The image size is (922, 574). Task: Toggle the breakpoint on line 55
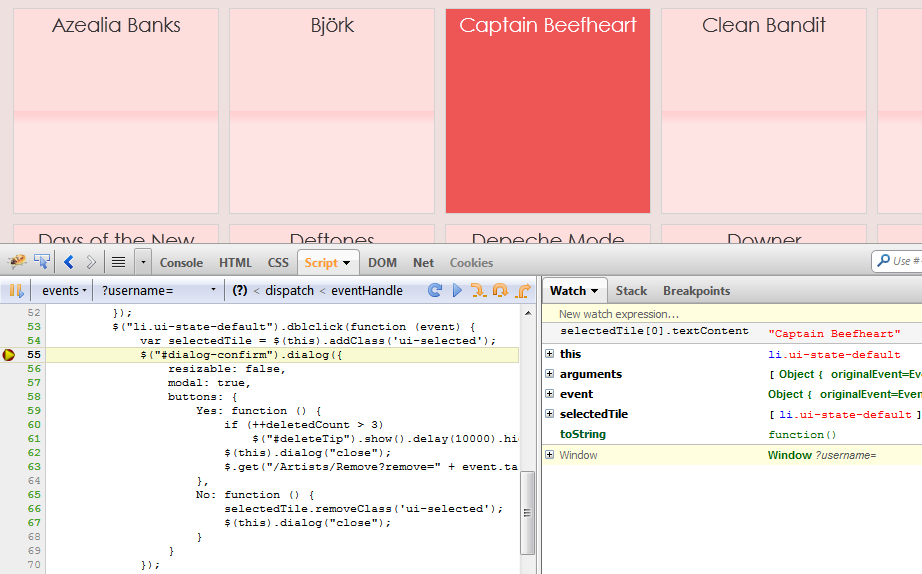tap(9, 355)
